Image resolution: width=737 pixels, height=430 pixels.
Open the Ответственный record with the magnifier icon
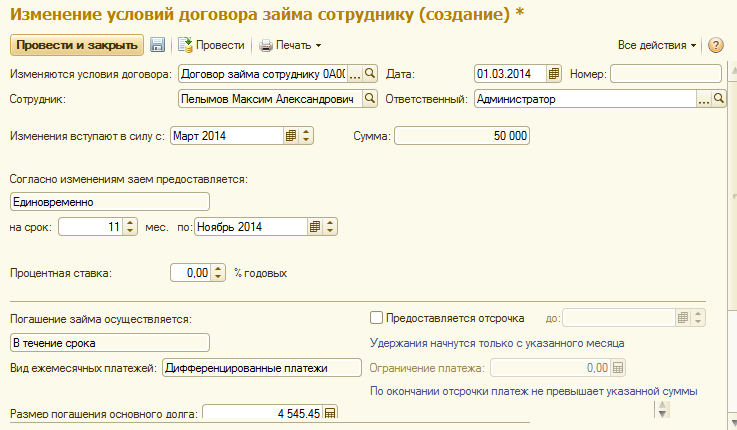tap(718, 99)
